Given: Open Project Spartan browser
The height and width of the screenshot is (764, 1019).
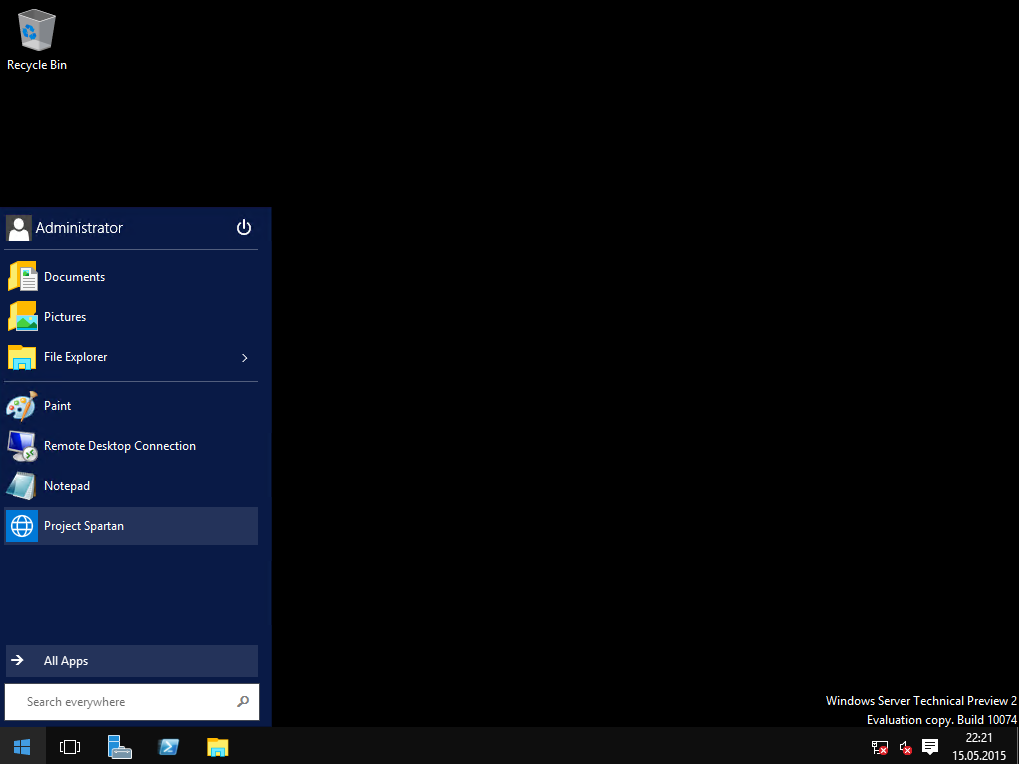Looking at the screenshot, I should pos(131,526).
